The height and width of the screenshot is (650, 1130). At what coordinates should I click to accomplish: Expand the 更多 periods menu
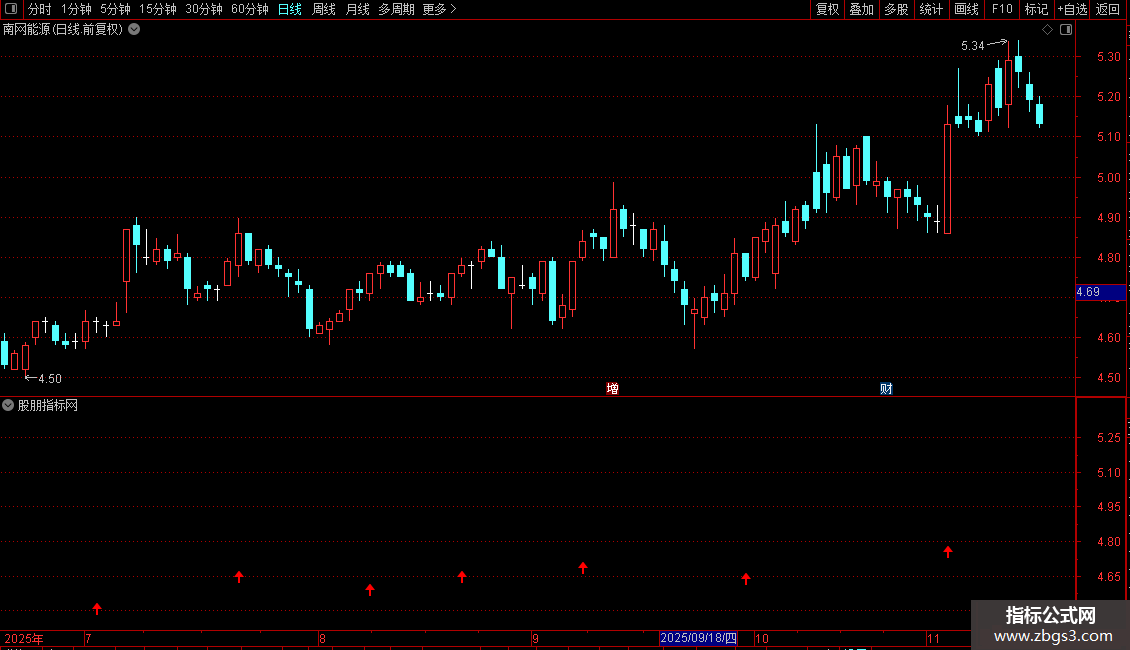[x=439, y=9]
